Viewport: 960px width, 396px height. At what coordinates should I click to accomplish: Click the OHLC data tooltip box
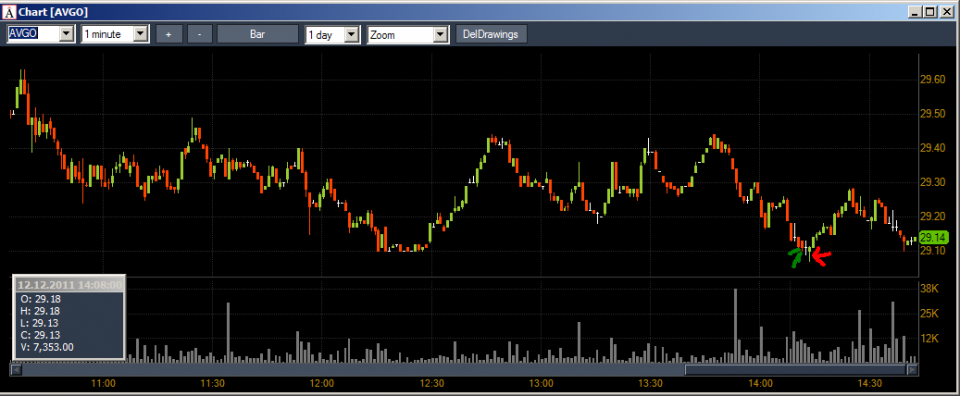tap(69, 317)
